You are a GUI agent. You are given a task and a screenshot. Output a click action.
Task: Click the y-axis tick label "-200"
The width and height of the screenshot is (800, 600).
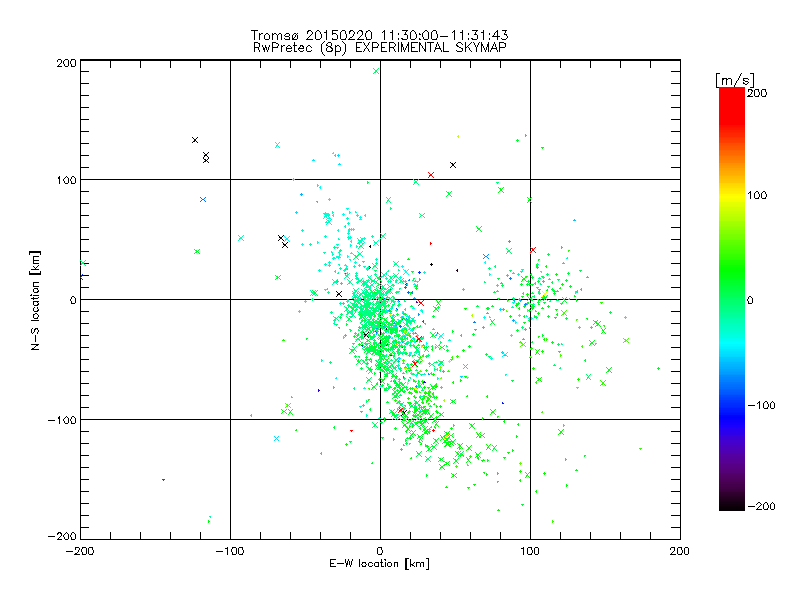(62, 536)
